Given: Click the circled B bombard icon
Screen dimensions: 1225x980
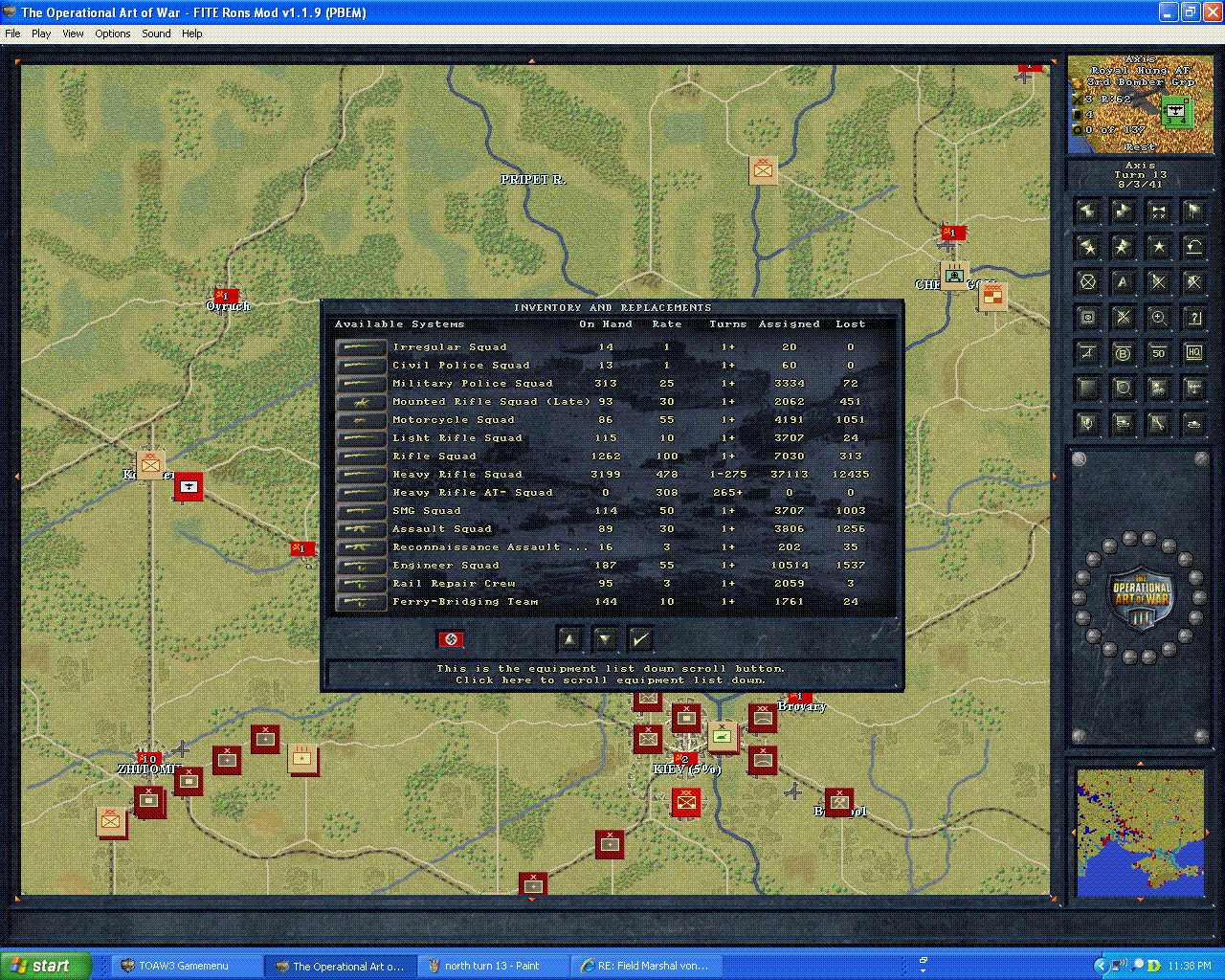Looking at the screenshot, I should point(1122,352).
